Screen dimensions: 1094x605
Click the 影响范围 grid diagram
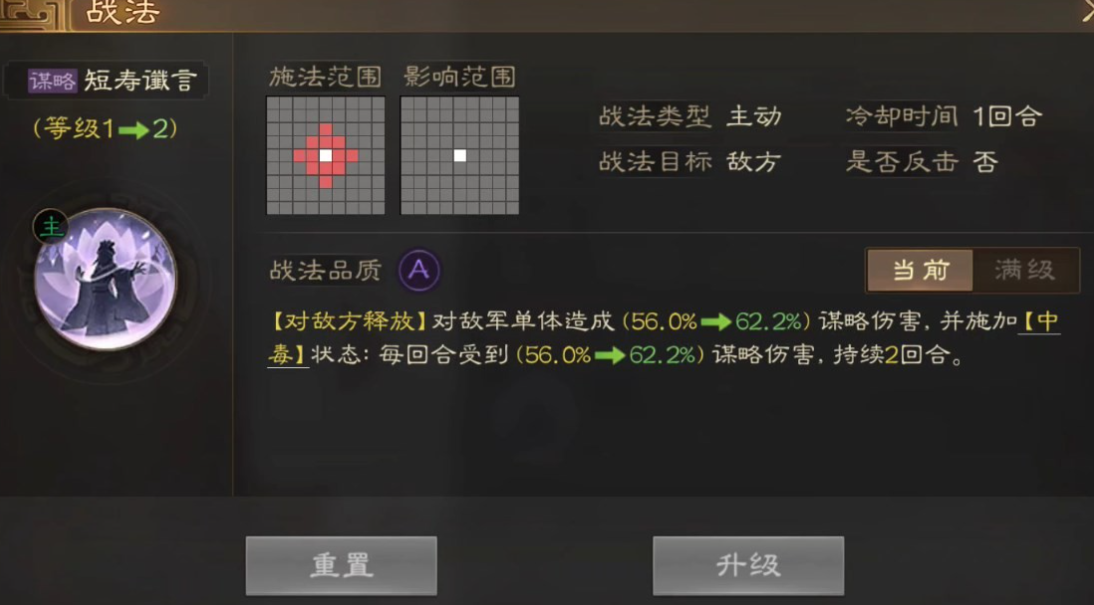click(459, 156)
